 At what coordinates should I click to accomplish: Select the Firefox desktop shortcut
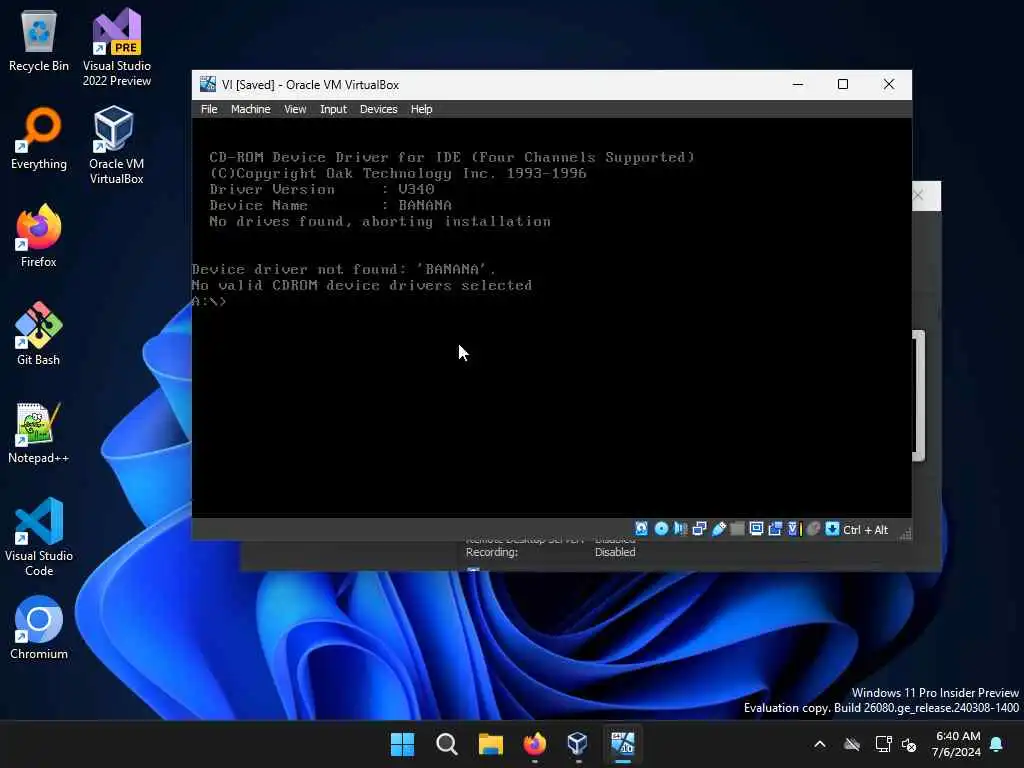[39, 236]
